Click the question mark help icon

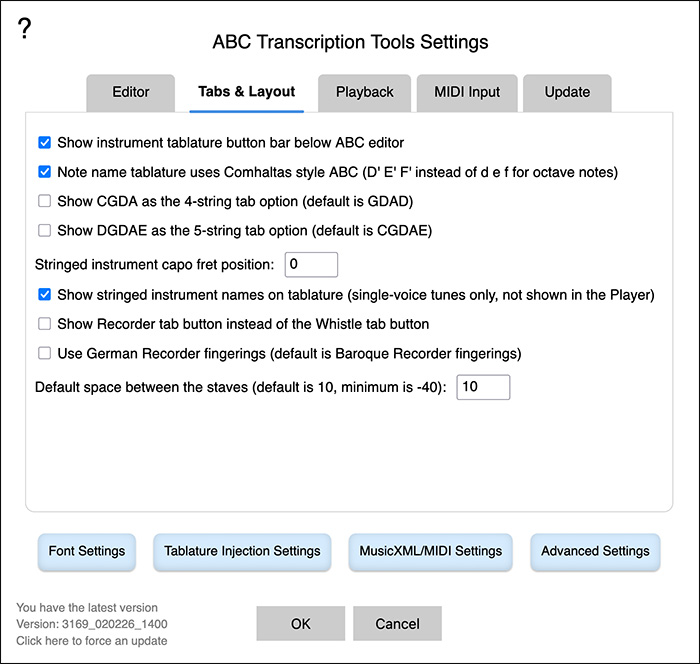coord(25,29)
